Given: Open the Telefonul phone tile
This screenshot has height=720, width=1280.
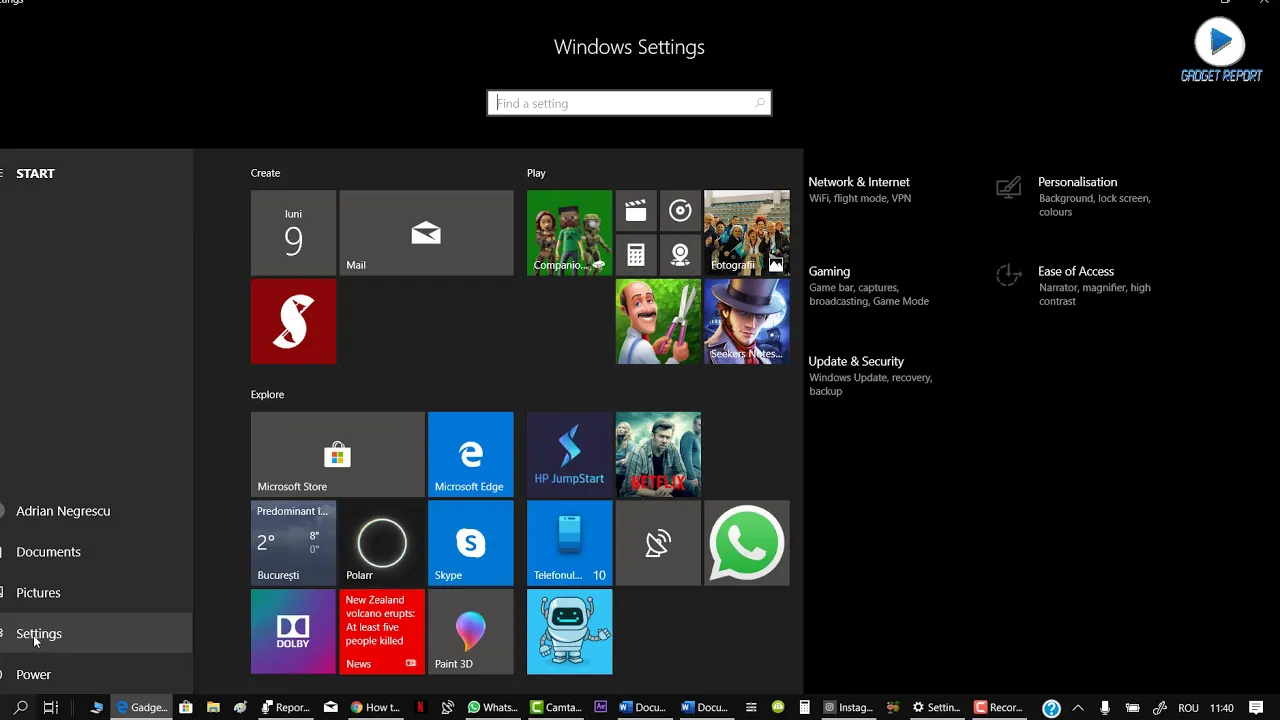Looking at the screenshot, I should [x=569, y=543].
